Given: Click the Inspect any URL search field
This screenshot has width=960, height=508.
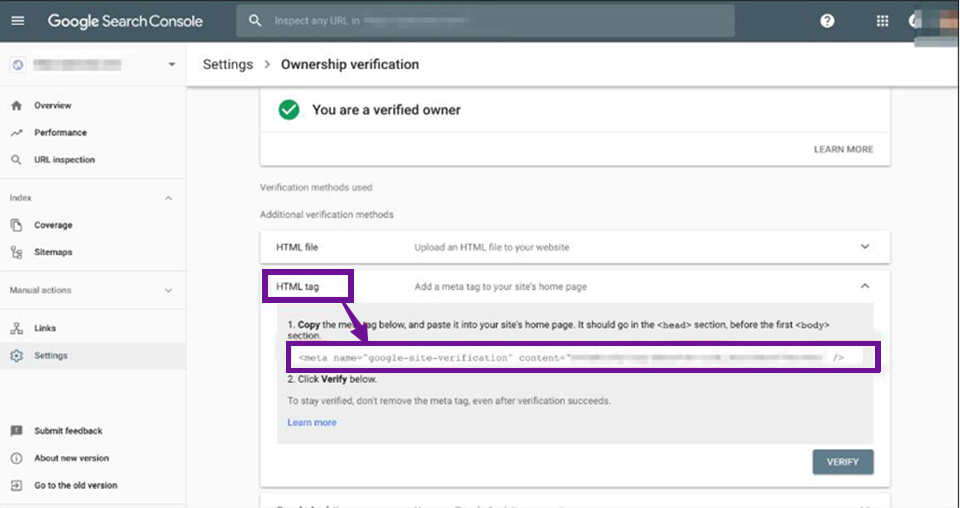Looking at the screenshot, I should pyautogui.click(x=486, y=21).
